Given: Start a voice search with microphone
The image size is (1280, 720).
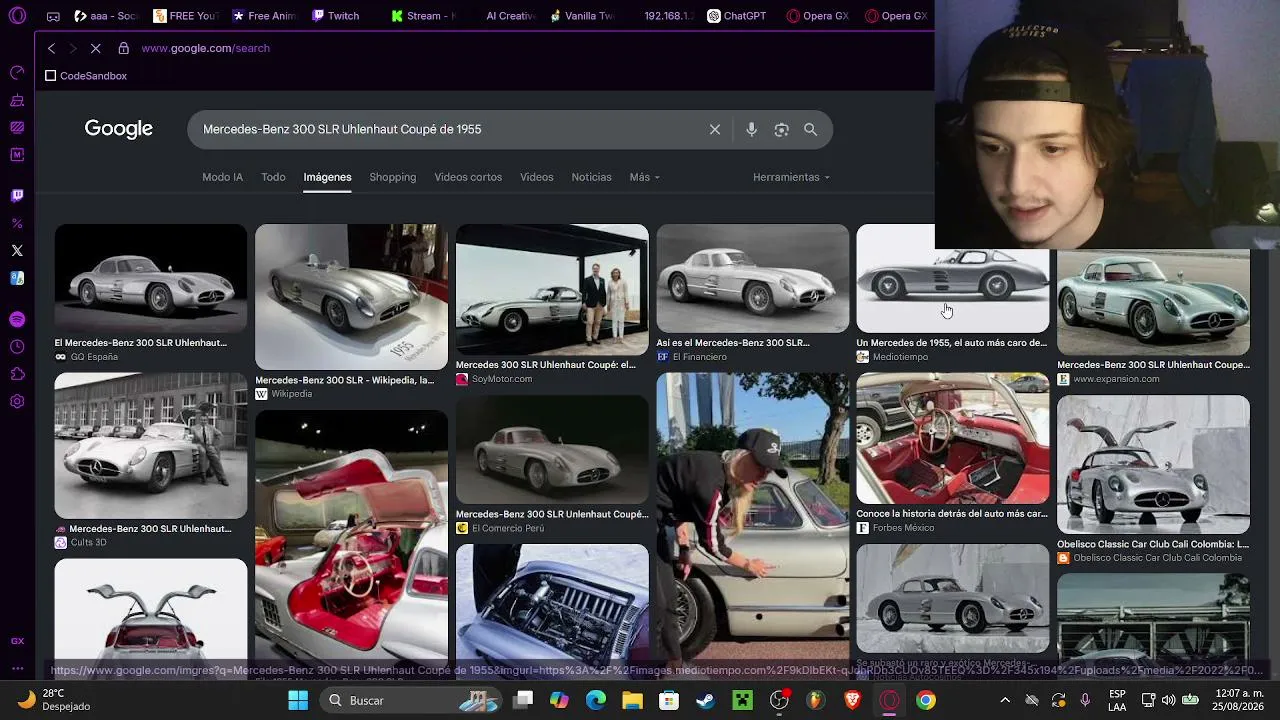Looking at the screenshot, I should click(x=752, y=130).
